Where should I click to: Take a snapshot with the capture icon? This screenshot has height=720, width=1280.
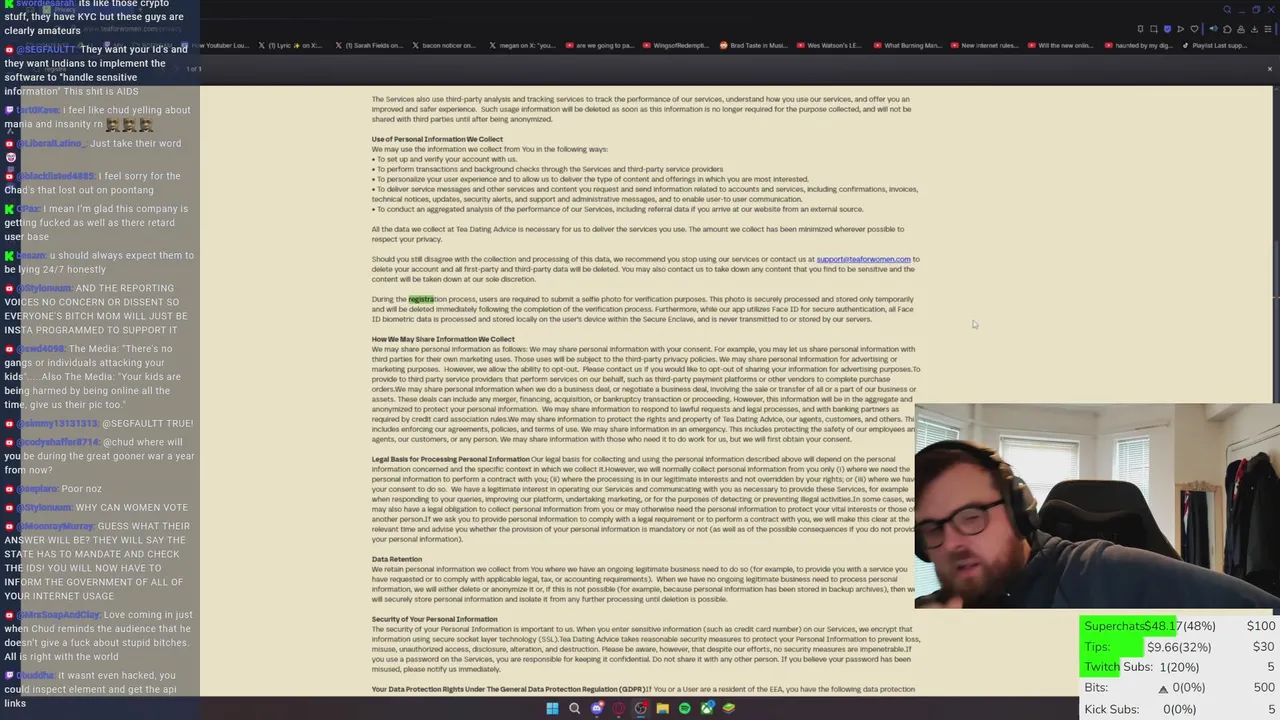[1153, 29]
